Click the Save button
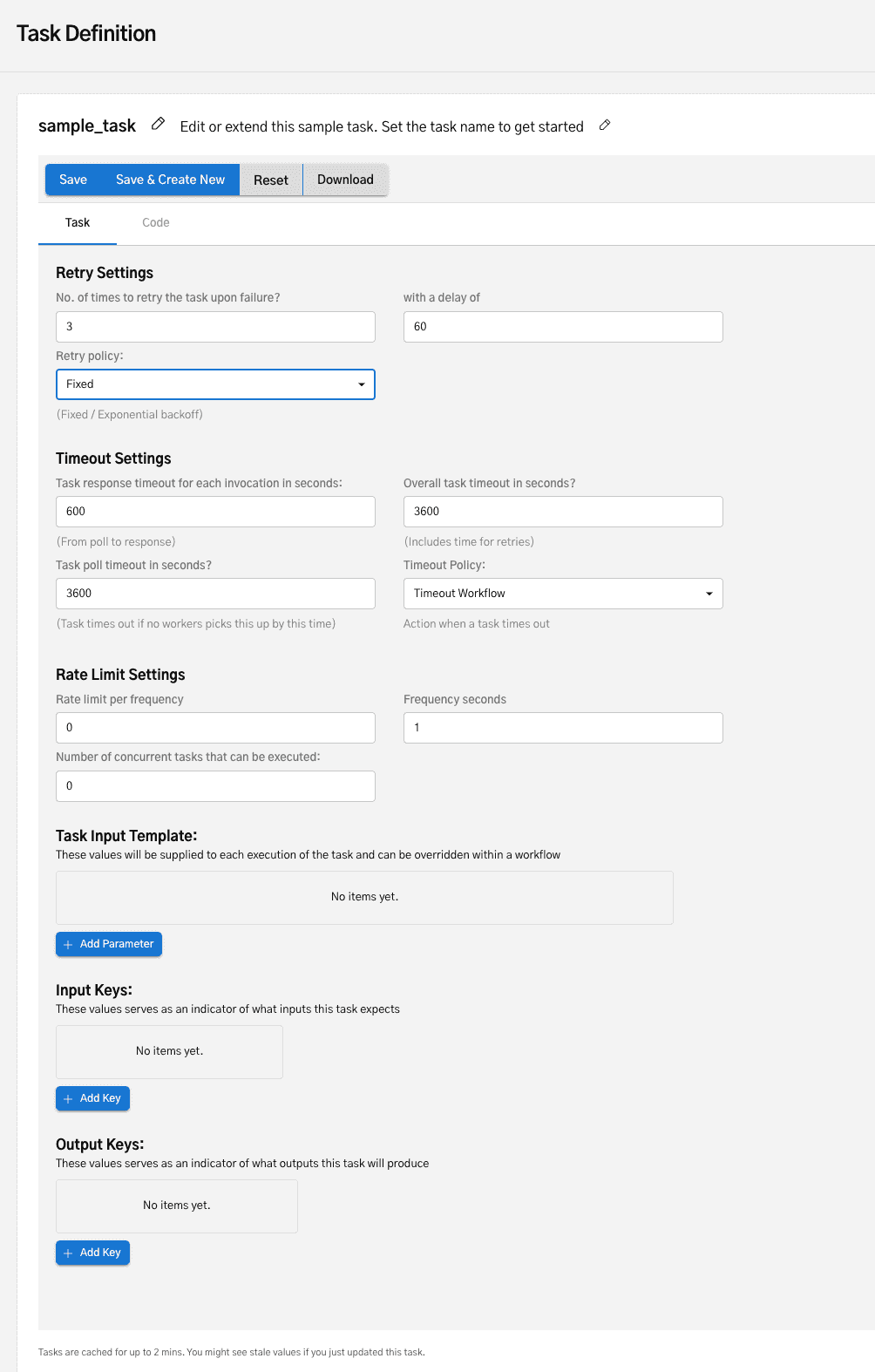Screen dimensions: 875x1372 tap(73, 180)
